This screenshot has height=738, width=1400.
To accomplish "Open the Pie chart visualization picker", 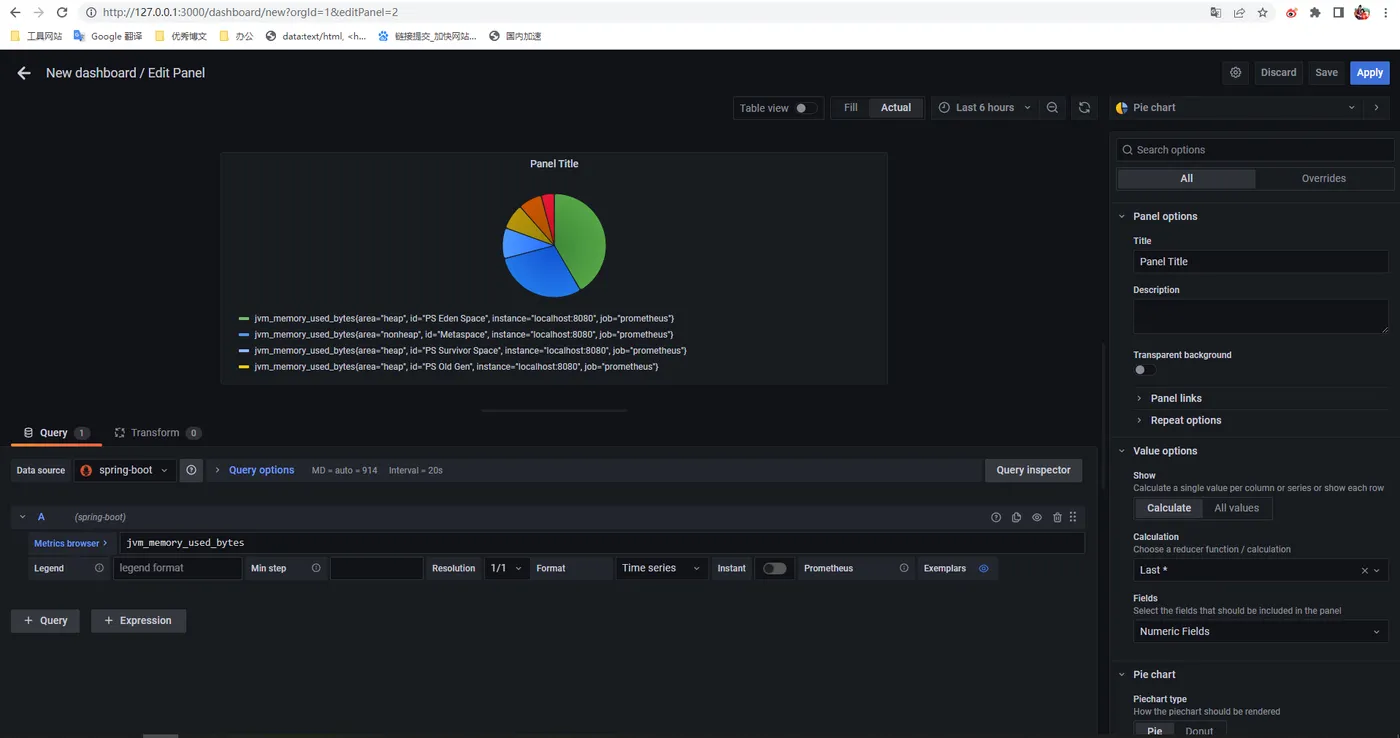I will 1235,108.
